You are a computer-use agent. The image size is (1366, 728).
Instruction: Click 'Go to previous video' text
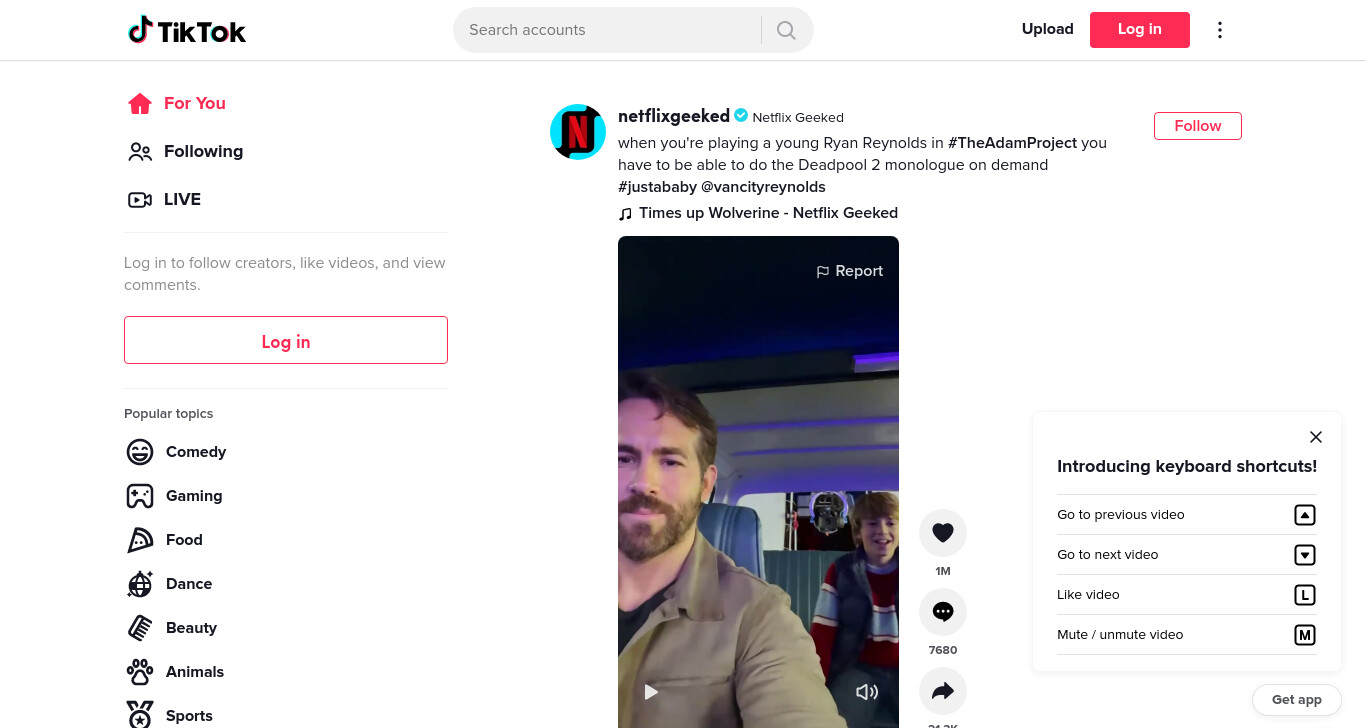(1120, 515)
